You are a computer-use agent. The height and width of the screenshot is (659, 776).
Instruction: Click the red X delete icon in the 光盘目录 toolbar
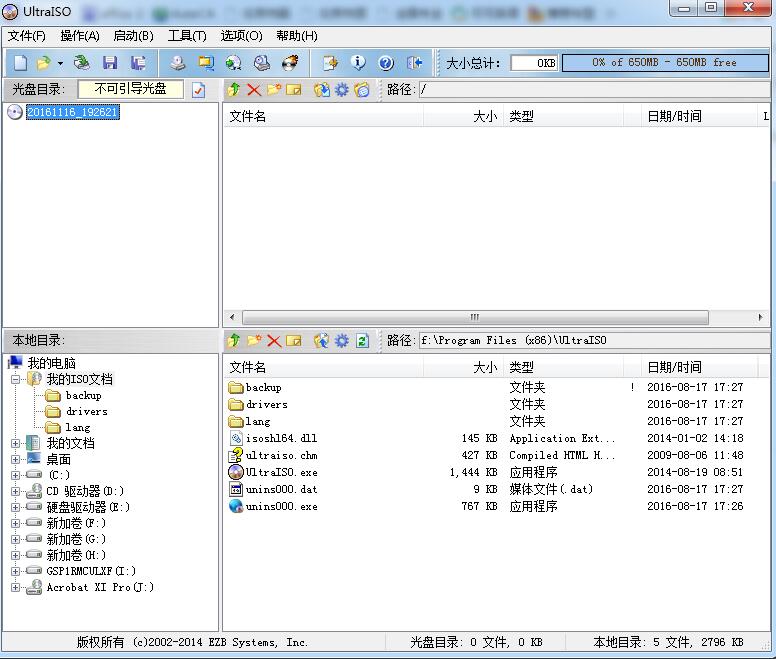(254, 90)
